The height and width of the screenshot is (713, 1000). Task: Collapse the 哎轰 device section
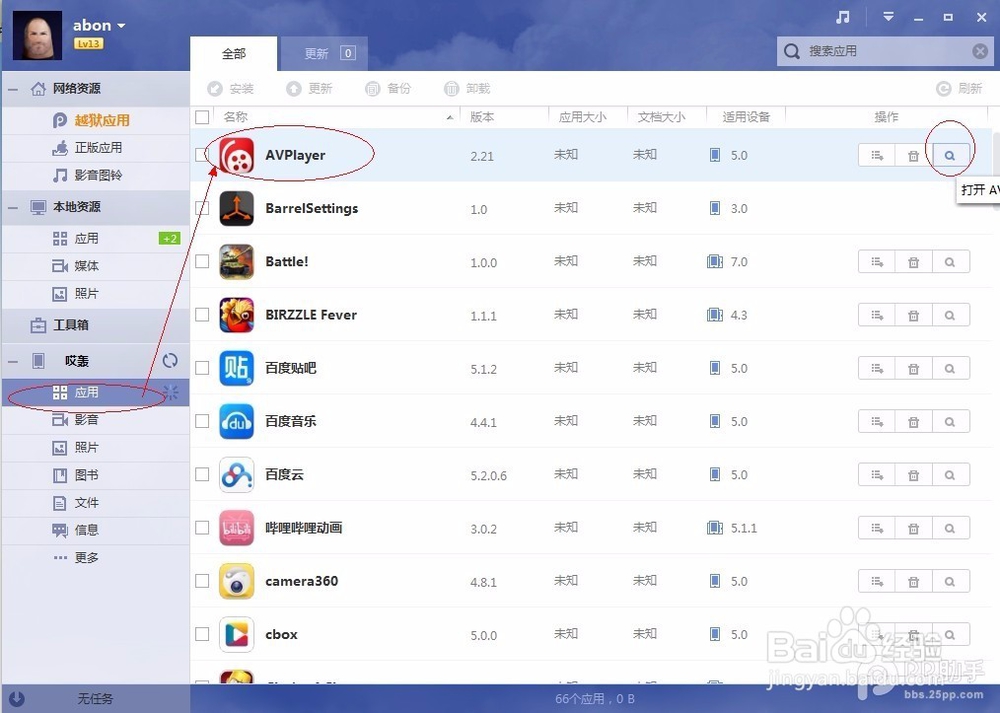click(13, 361)
